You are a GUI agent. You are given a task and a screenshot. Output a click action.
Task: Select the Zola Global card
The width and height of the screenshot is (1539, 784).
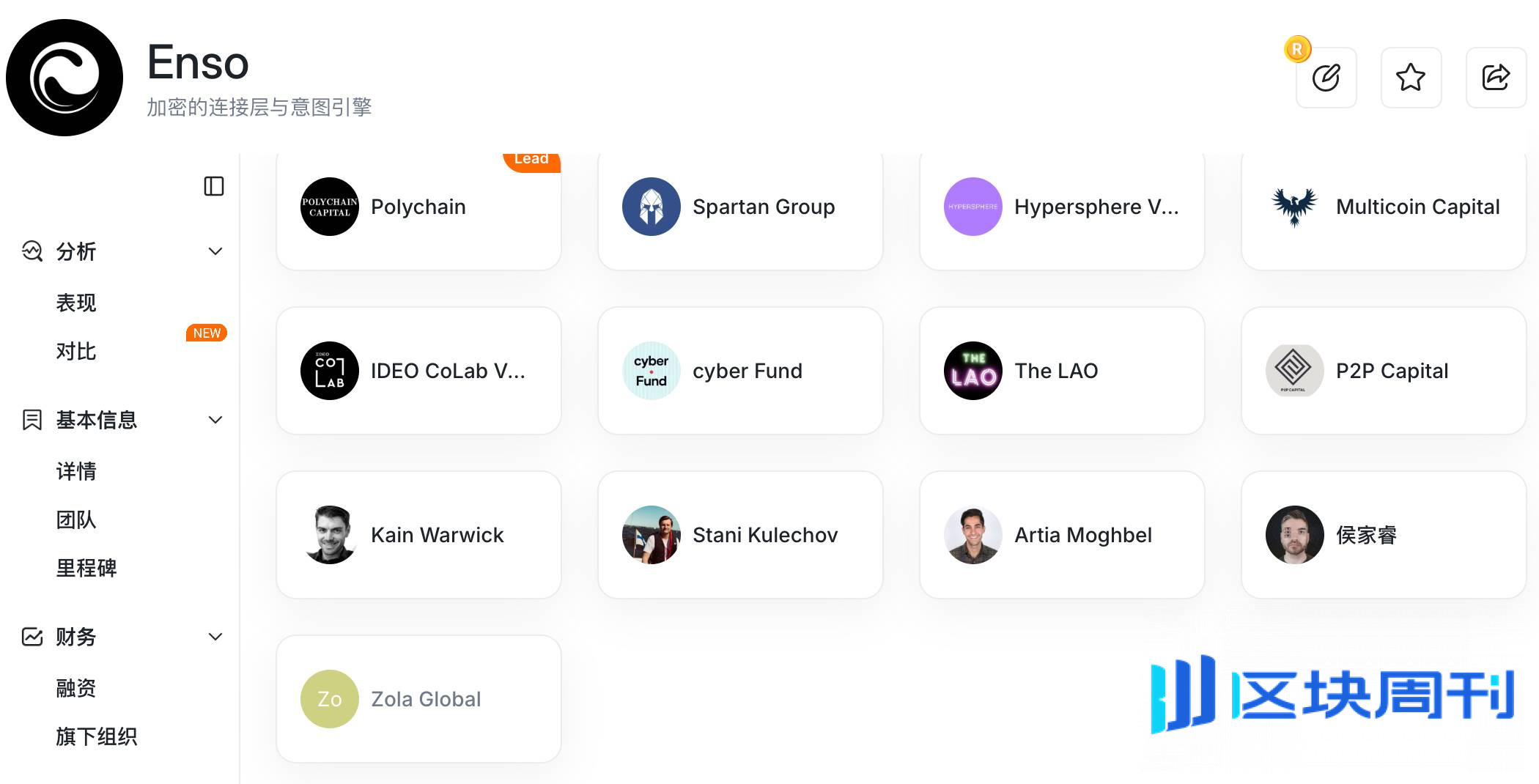[x=418, y=699]
